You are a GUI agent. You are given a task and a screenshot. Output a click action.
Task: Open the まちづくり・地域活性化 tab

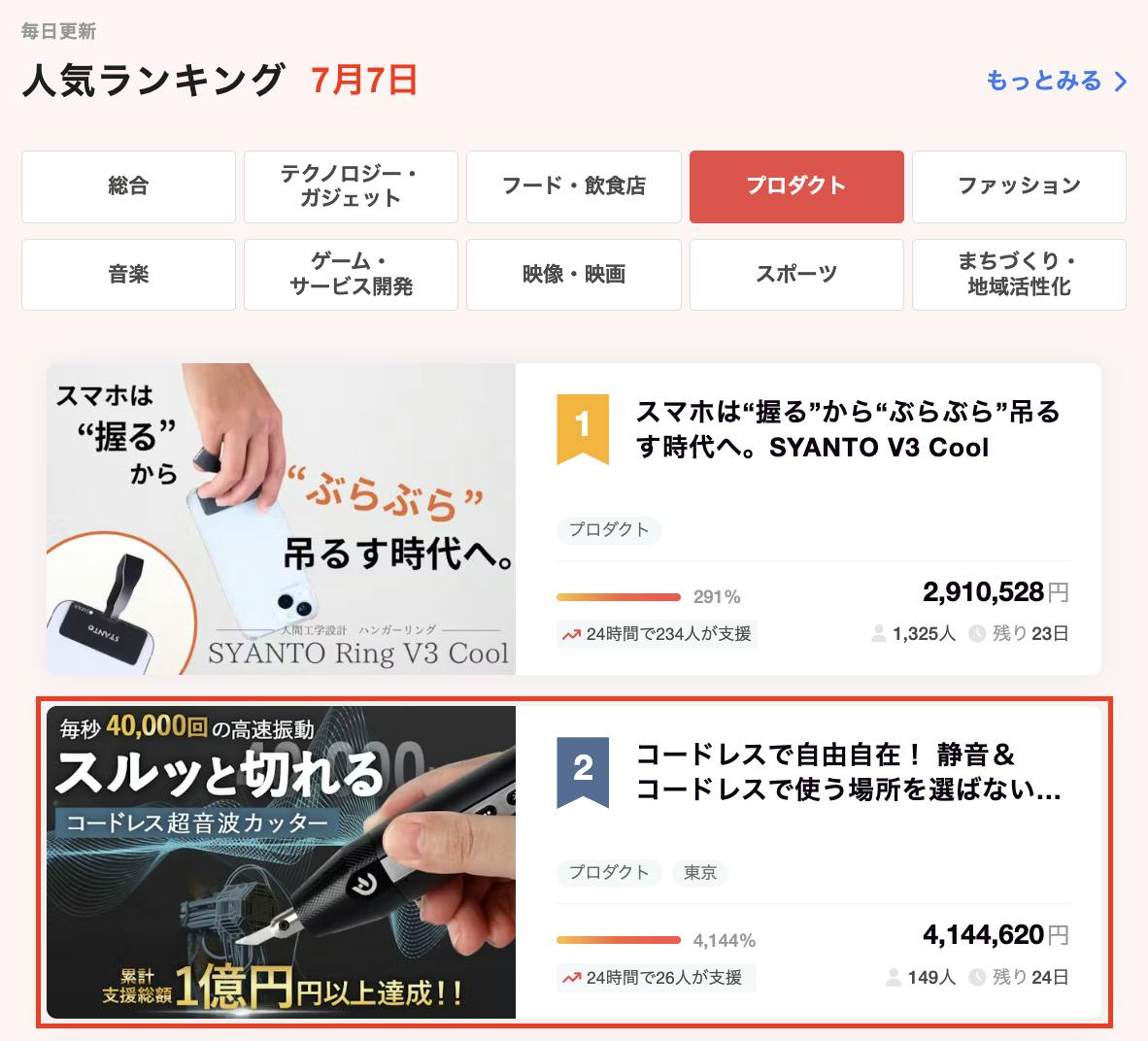point(1019,275)
